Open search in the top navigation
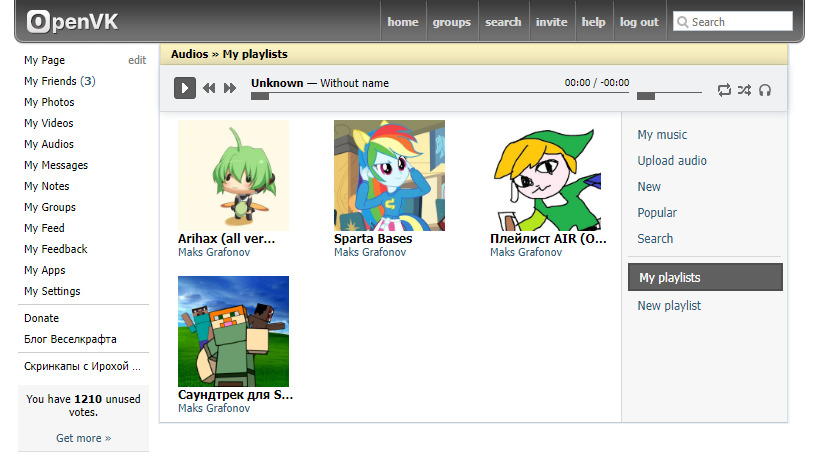 click(503, 22)
